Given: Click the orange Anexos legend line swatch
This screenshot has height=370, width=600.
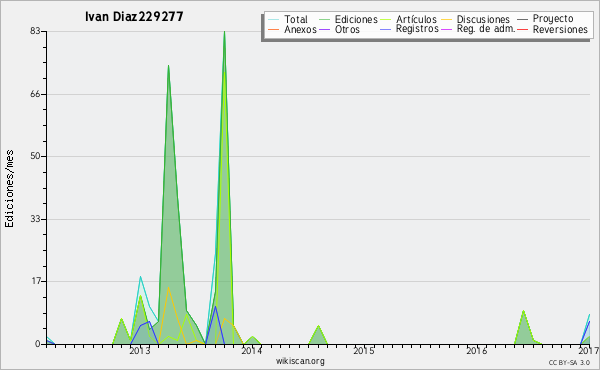Looking at the screenshot, I should 274,29.
